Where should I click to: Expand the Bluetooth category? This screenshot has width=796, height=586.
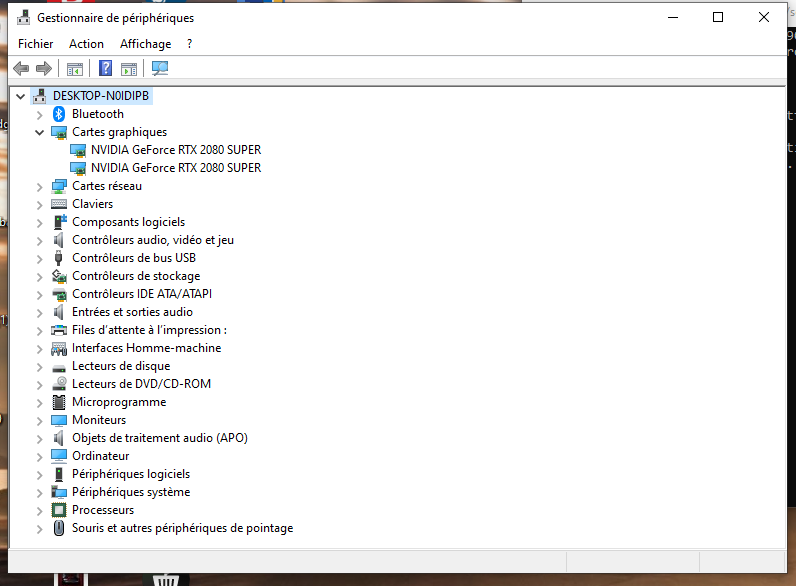point(40,115)
